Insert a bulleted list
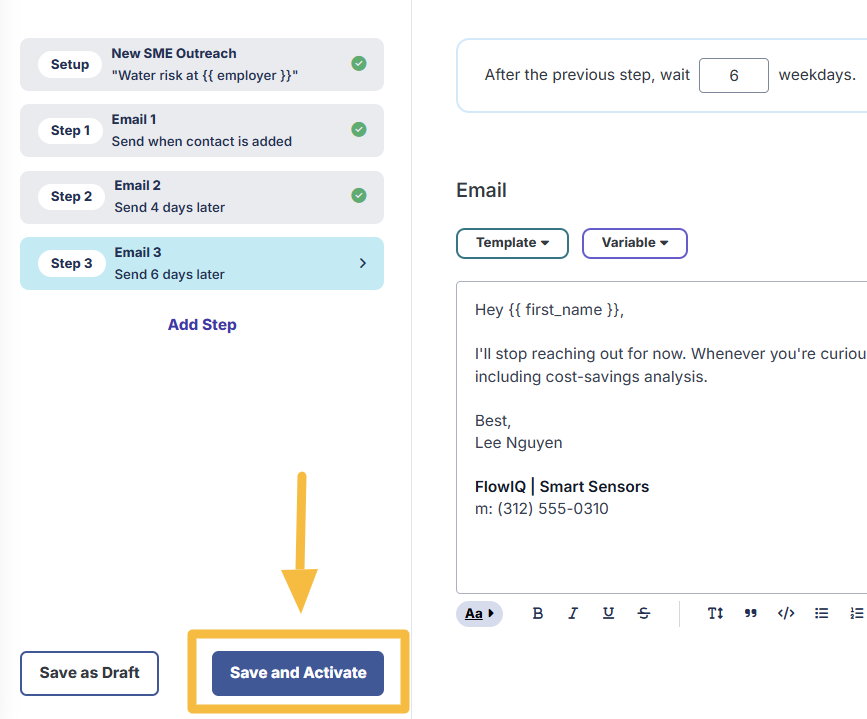867x719 pixels. [822, 613]
